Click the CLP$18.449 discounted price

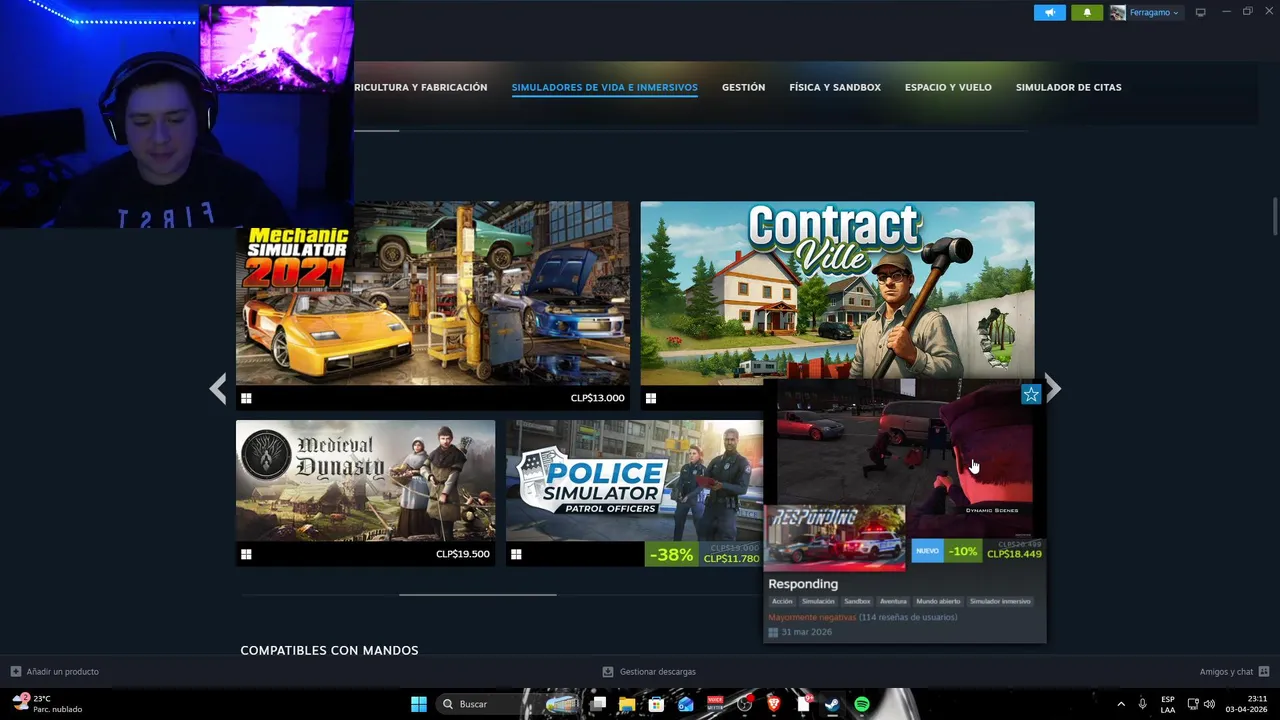point(1014,554)
